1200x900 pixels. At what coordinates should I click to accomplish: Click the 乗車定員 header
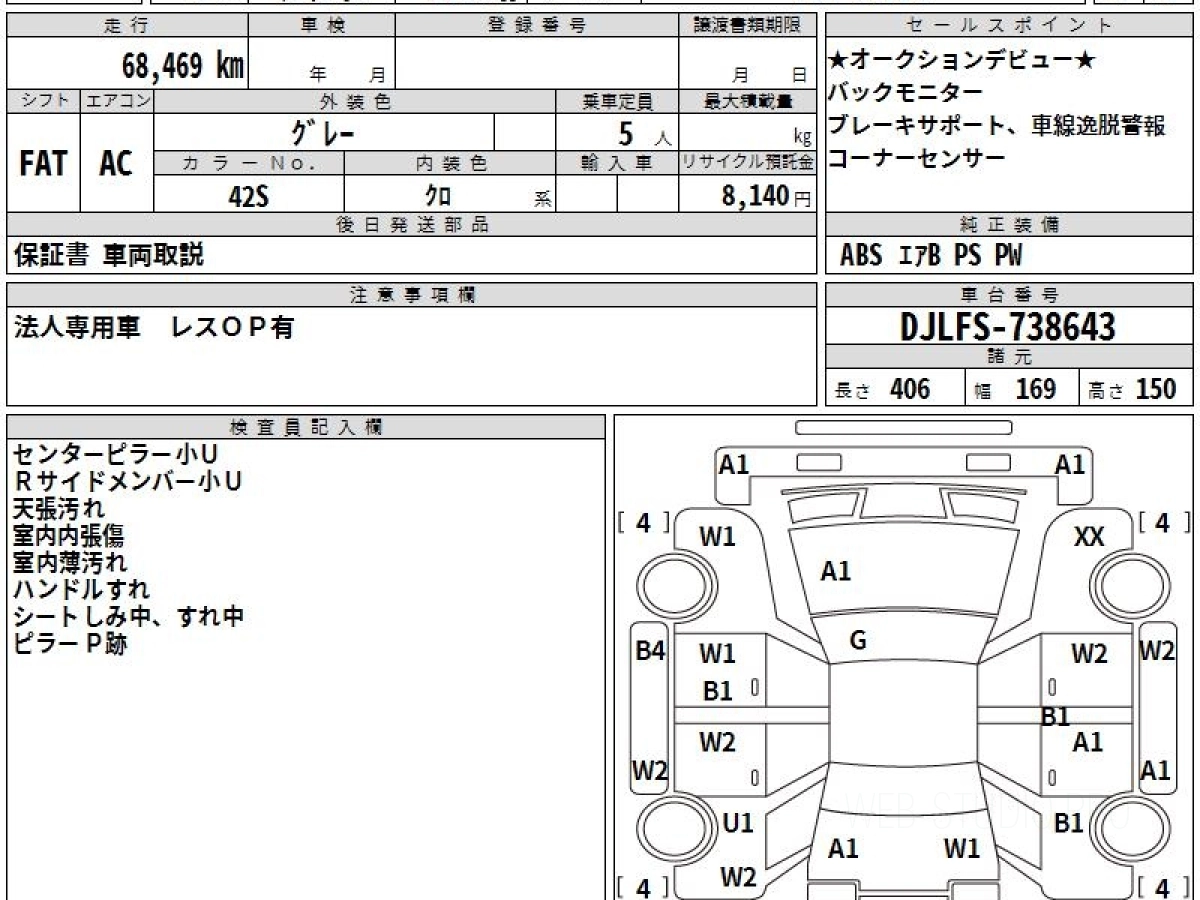[617, 101]
